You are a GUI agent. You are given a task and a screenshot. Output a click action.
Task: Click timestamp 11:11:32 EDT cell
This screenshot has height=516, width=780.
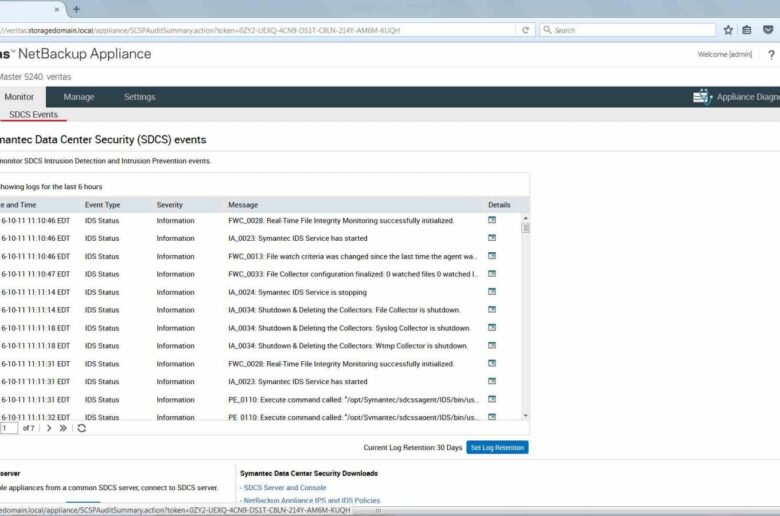[35, 417]
